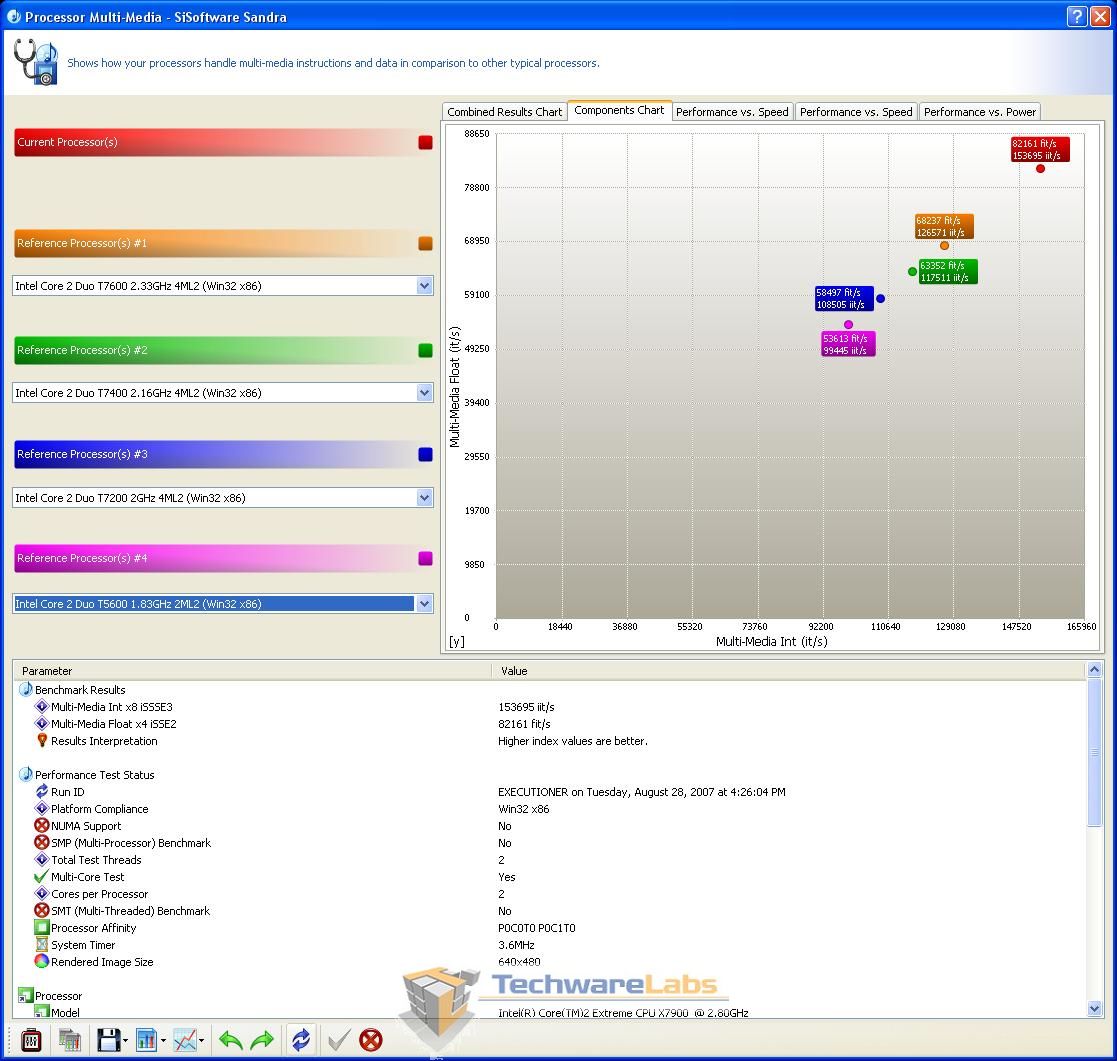Screen dimensions: 1117x1061
Task: Switch to Combined Results Chart tab
Action: coord(504,112)
